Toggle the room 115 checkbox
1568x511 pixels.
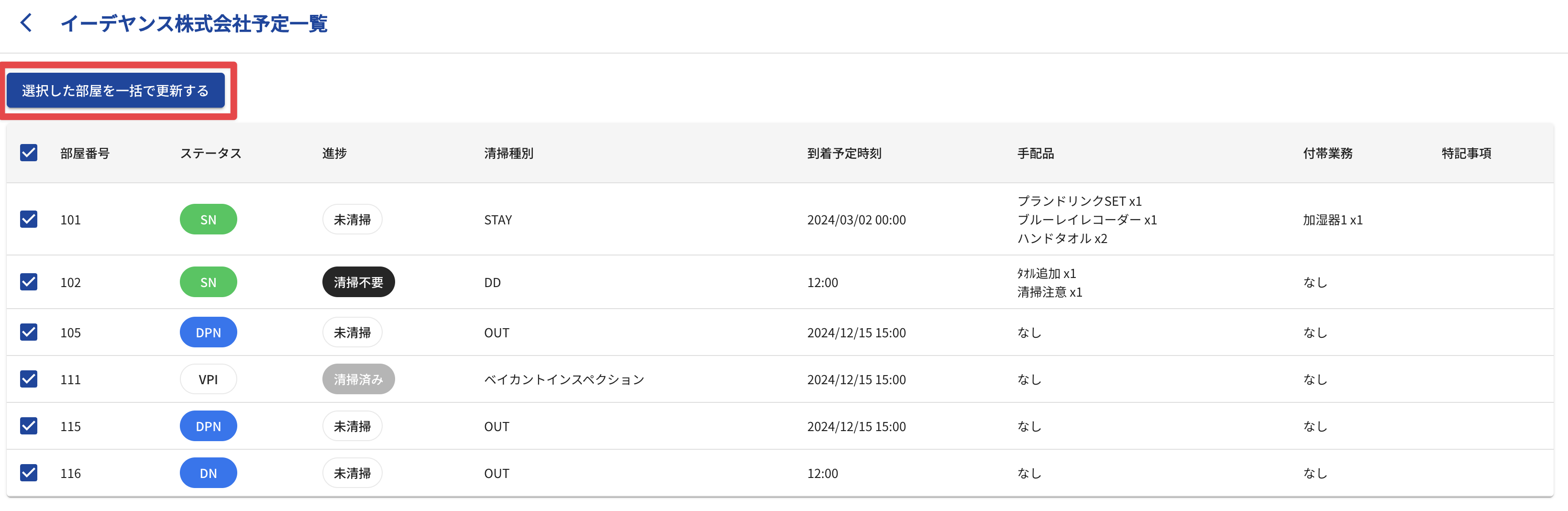point(29,426)
